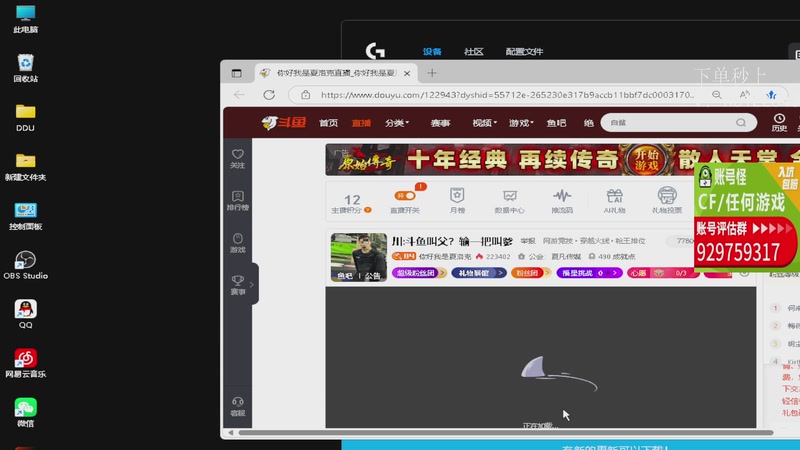Click the zoom magnifier icon in the address bar
Viewport: 800px width, 450px height.
tap(717, 95)
